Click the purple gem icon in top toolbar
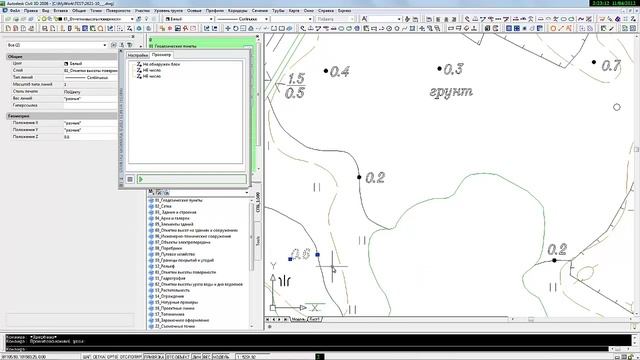Image resolution: width=640 pixels, height=360 pixels. coord(618,19)
